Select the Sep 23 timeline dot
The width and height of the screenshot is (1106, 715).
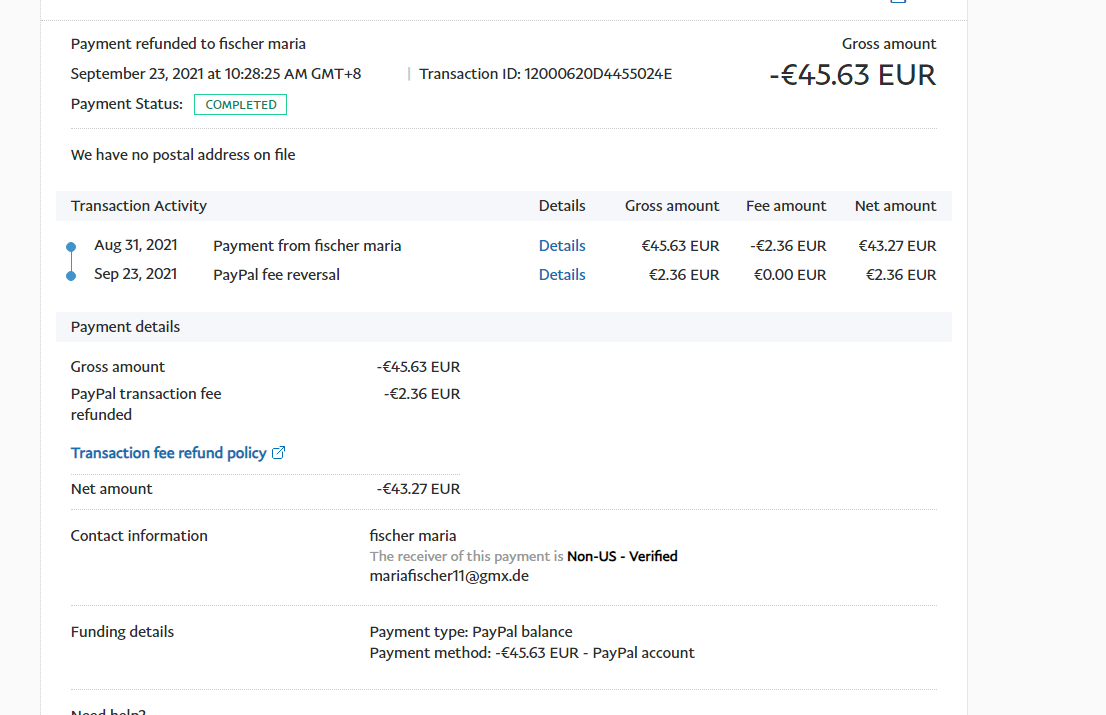tap(71, 275)
